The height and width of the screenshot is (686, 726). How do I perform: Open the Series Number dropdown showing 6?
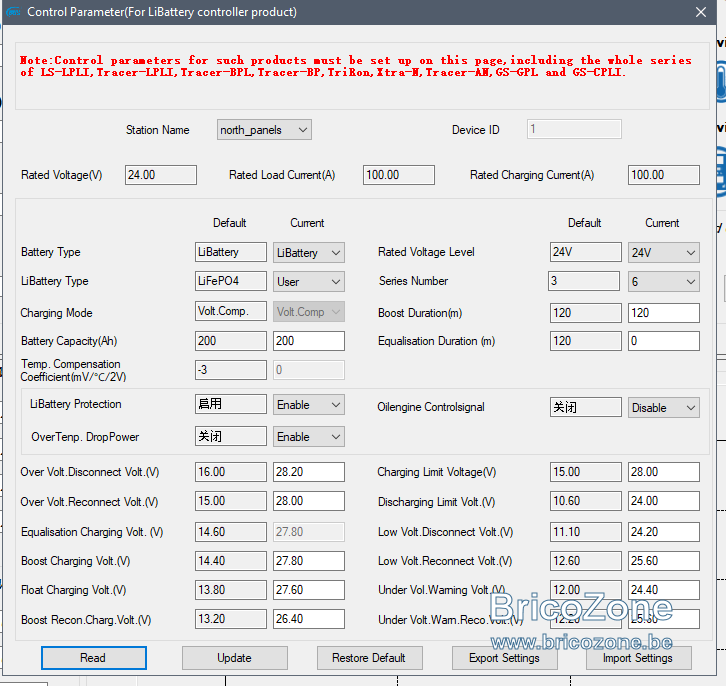click(x=663, y=281)
